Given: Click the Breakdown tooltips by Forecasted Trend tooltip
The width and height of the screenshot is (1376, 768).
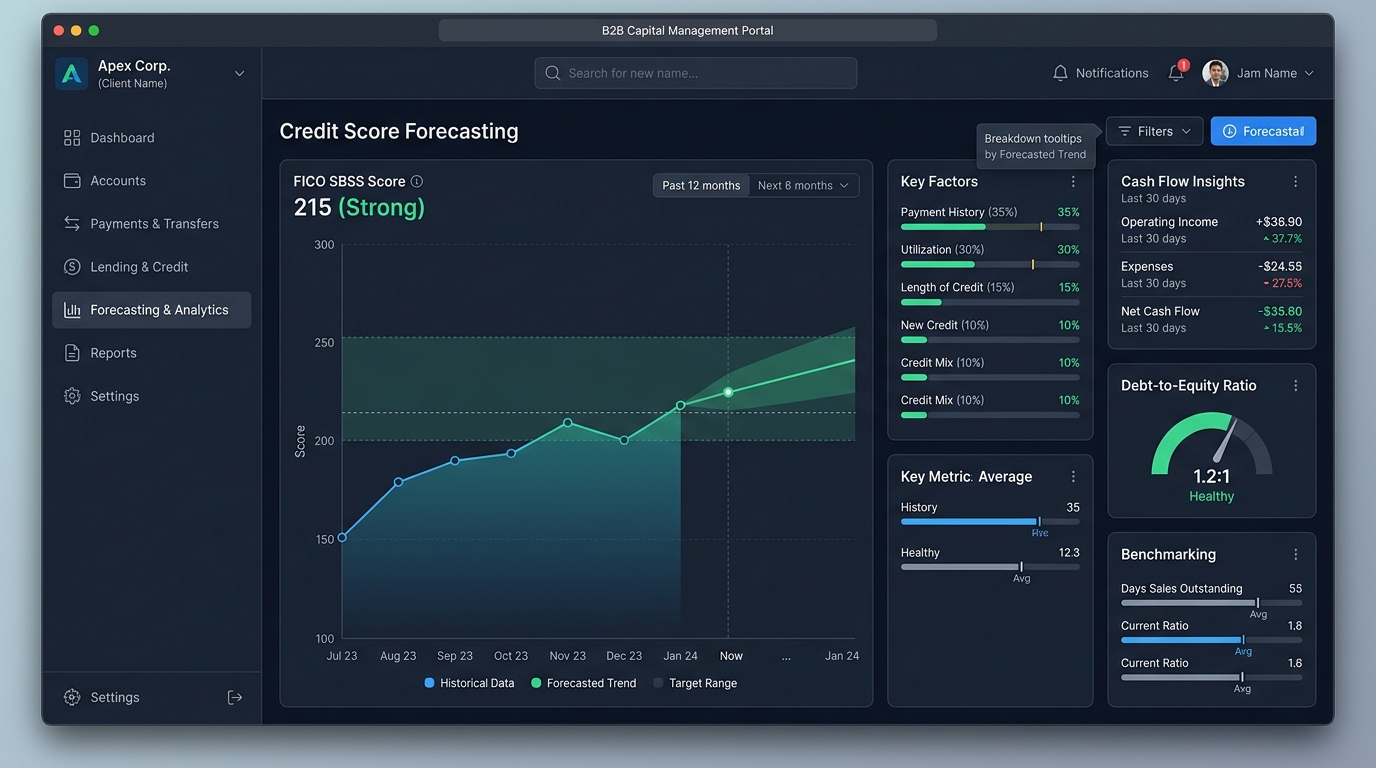Looking at the screenshot, I should pos(1035,146).
